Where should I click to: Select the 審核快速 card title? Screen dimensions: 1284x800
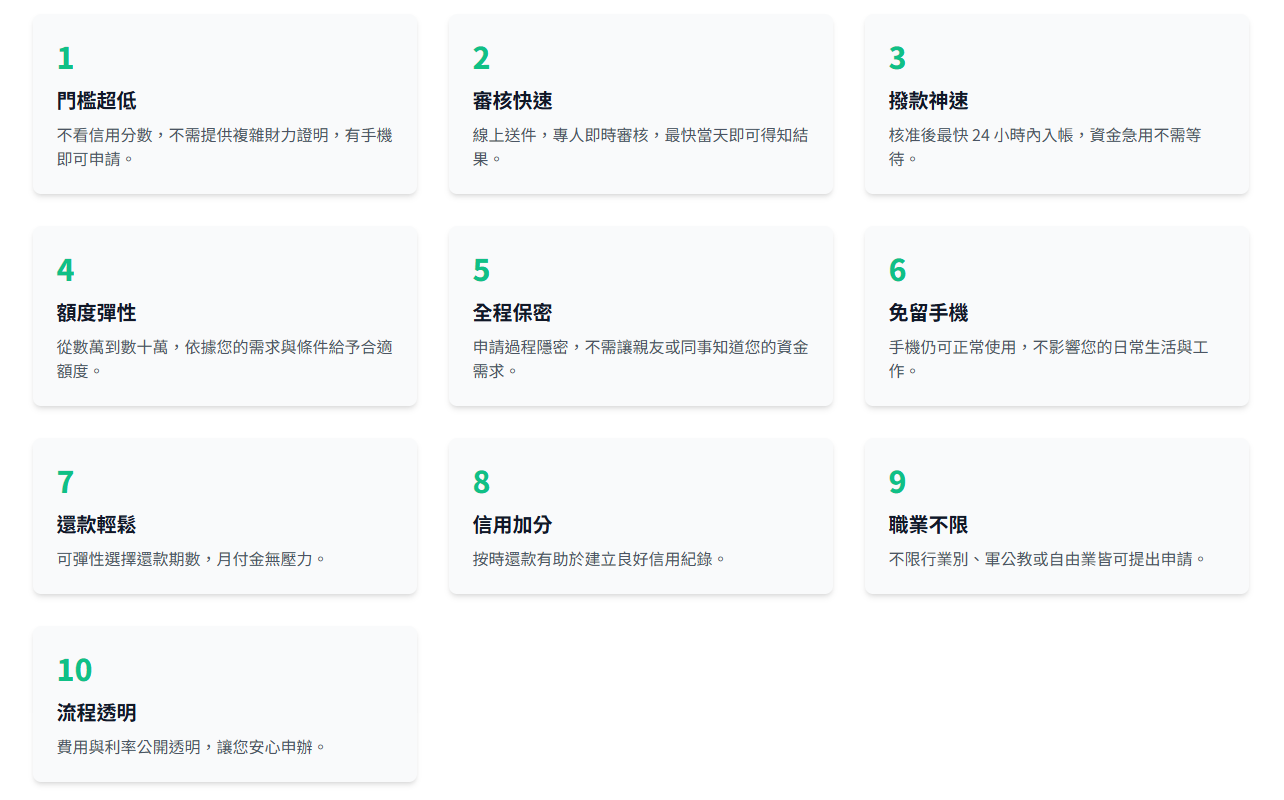(x=512, y=101)
